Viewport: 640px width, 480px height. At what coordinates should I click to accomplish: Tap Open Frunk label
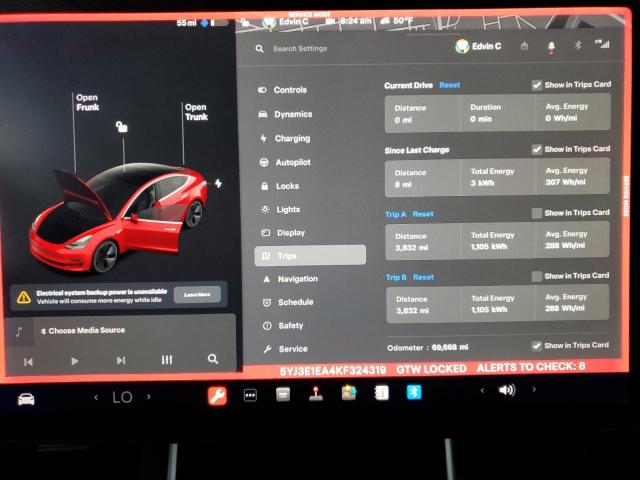click(87, 102)
